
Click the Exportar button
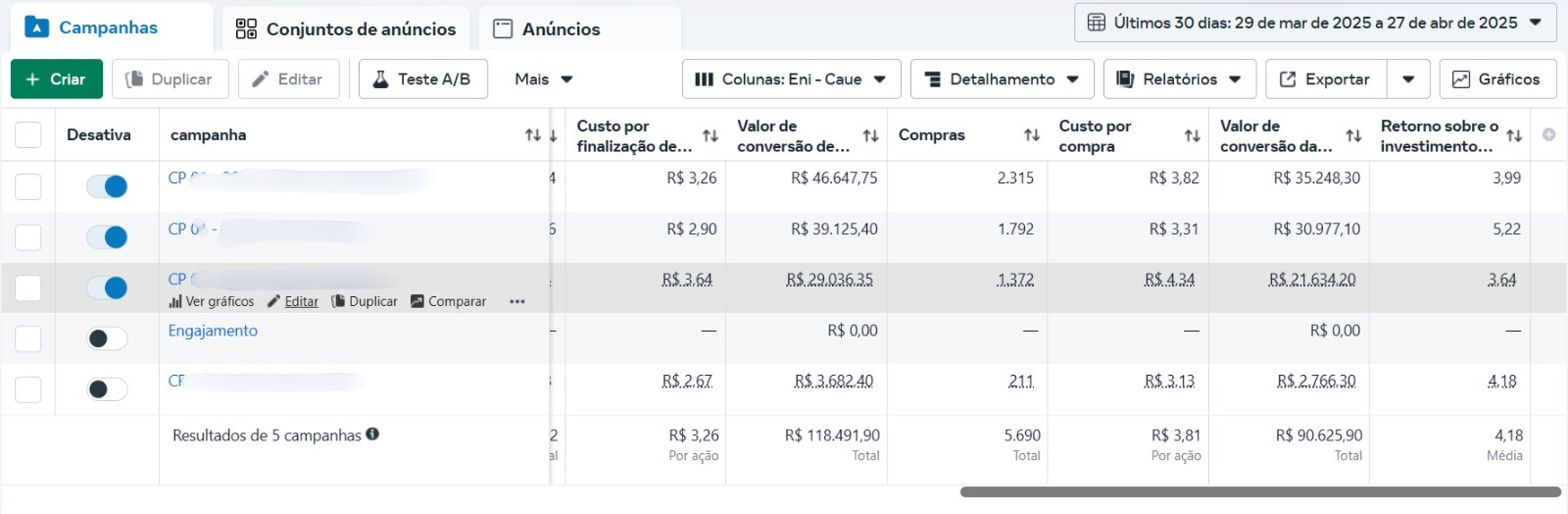(x=1326, y=79)
